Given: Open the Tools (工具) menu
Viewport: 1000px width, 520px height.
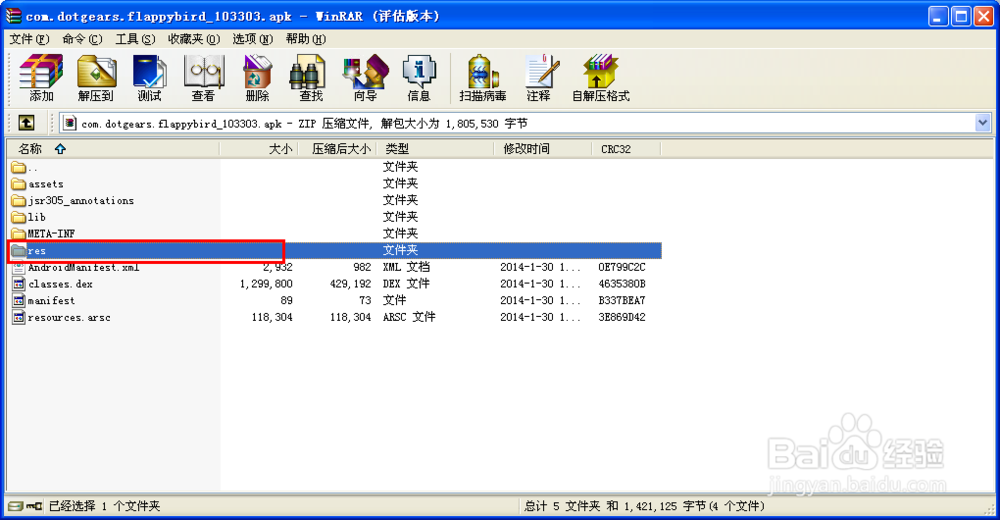Looking at the screenshot, I should pos(135,39).
